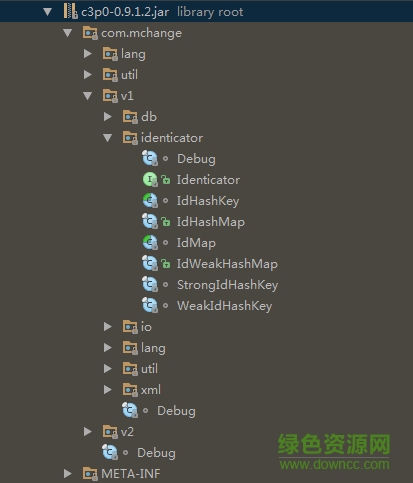The width and height of the screenshot is (413, 483).
Task: Click the IdHashMap class icon
Action: point(150,222)
